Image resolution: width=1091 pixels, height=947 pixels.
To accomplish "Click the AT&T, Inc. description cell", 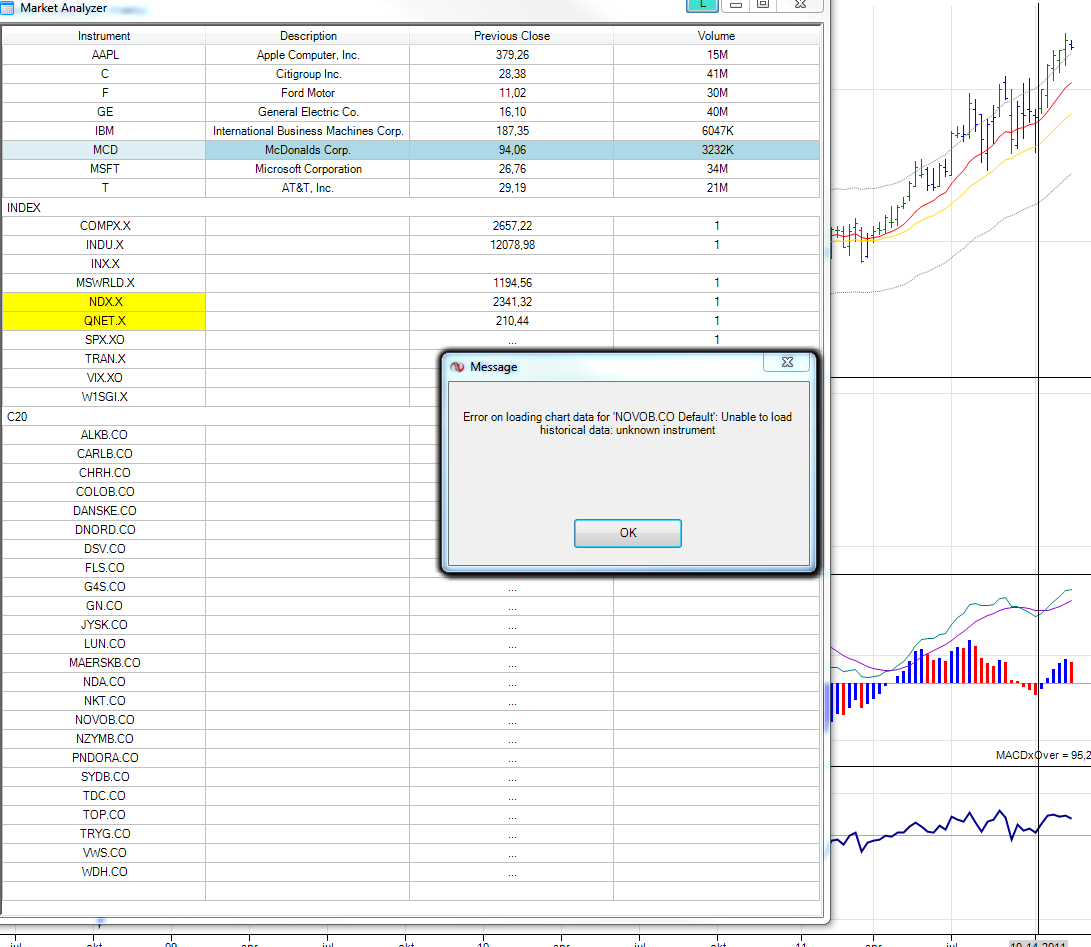I will pyautogui.click(x=308, y=188).
